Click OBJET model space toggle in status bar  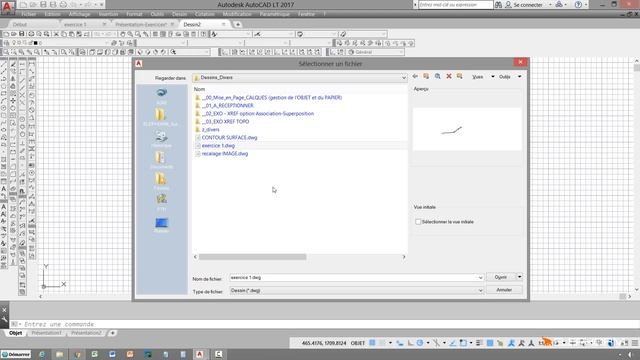pyautogui.click(x=358, y=343)
